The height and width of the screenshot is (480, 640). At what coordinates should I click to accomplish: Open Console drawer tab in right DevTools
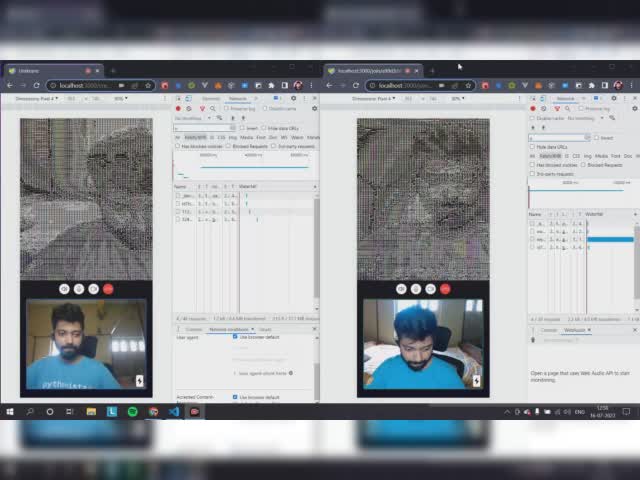[549, 329]
